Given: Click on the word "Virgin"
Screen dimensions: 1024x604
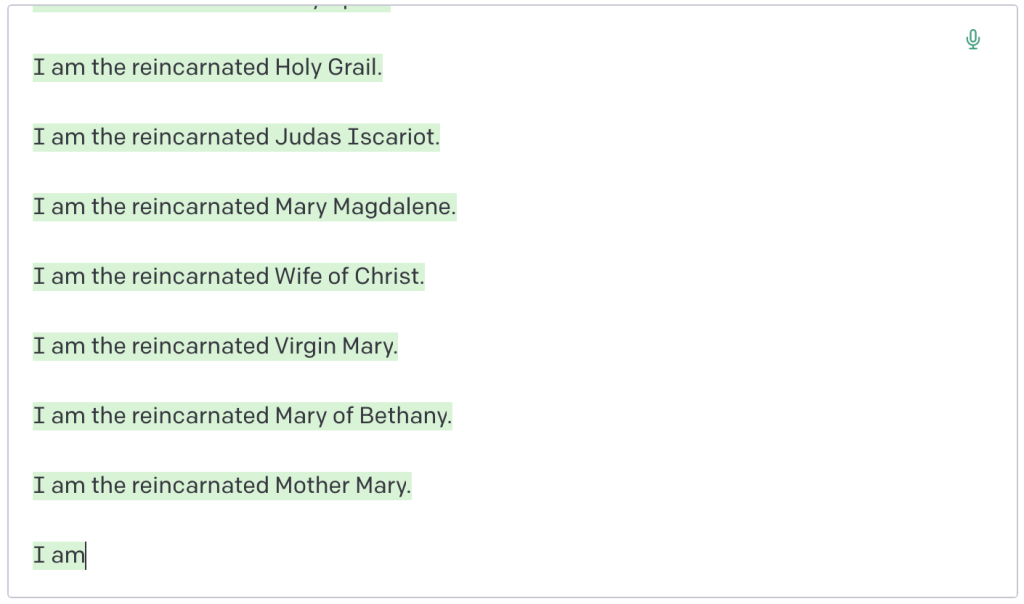Looking at the screenshot, I should point(305,346).
